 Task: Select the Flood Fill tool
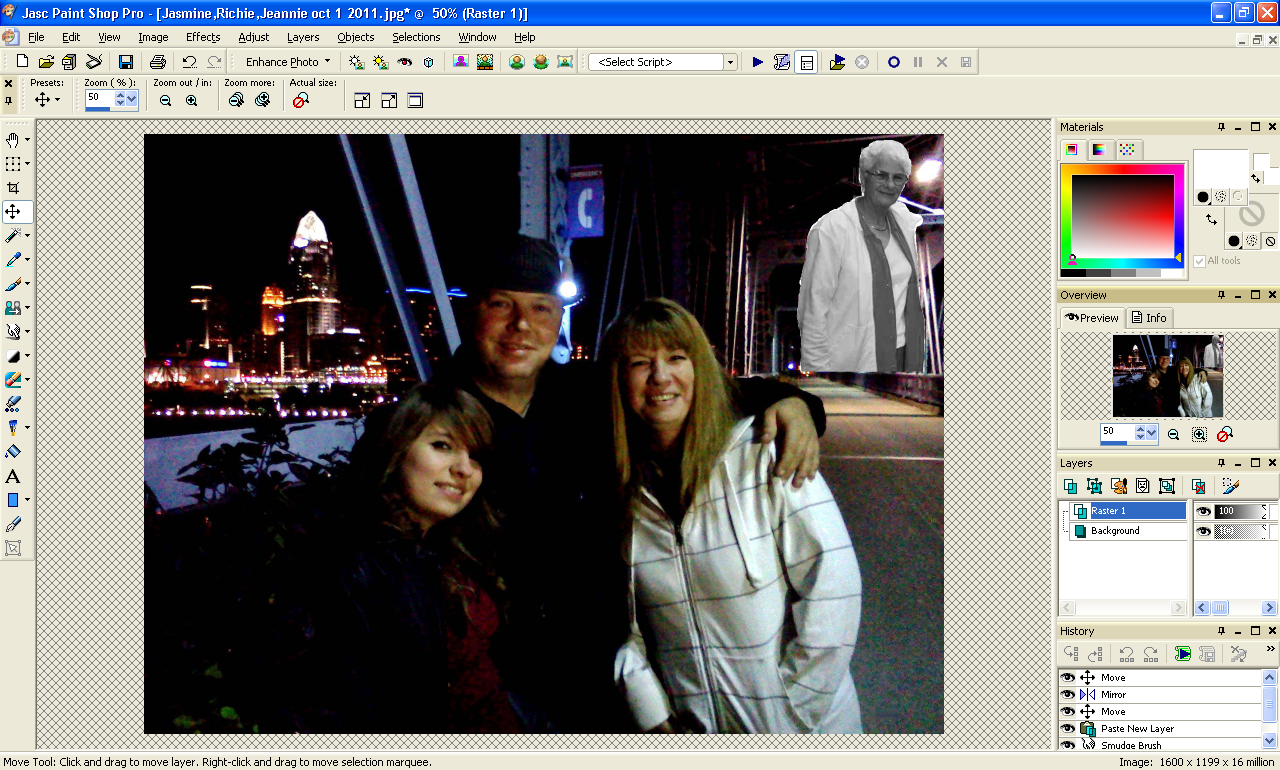pyautogui.click(x=13, y=452)
